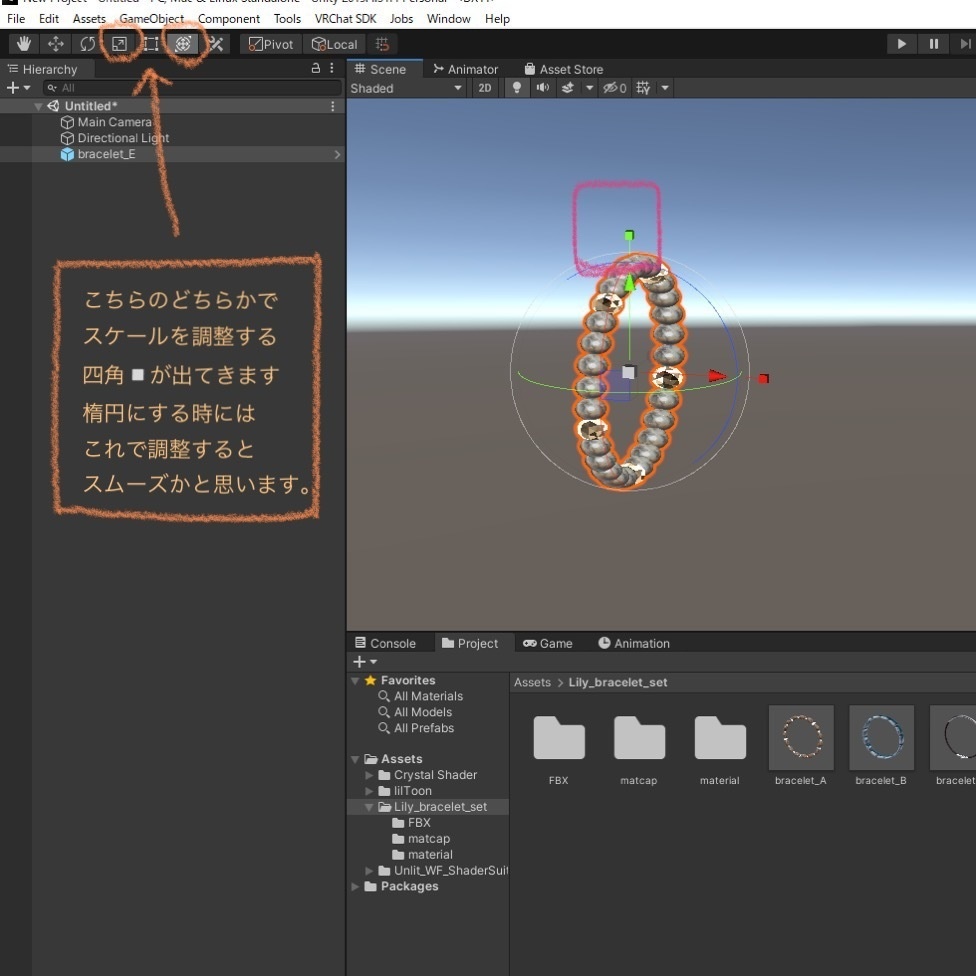Open Hierarchy panel options menu

[332, 68]
